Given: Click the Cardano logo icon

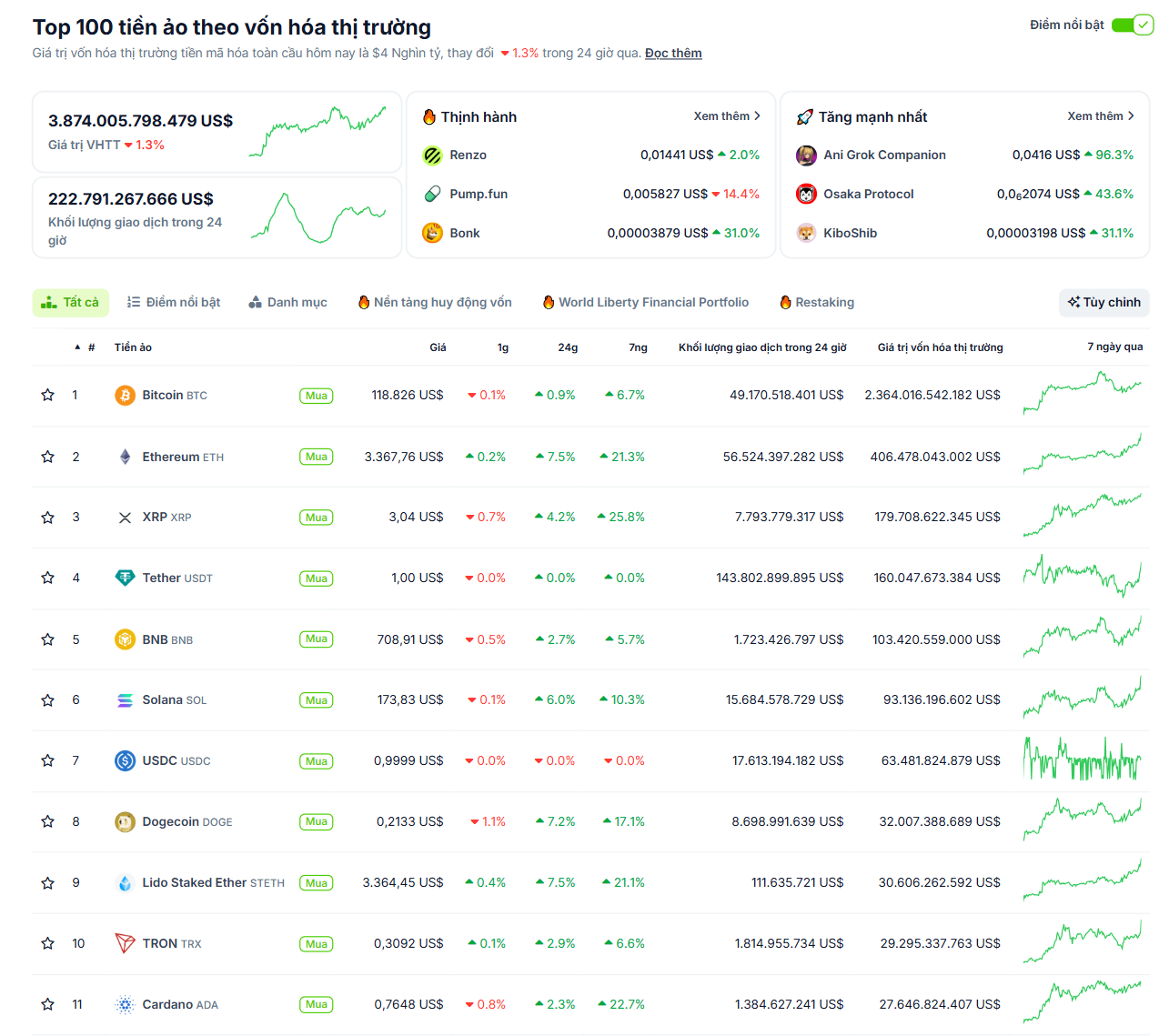Looking at the screenshot, I should [125, 1004].
